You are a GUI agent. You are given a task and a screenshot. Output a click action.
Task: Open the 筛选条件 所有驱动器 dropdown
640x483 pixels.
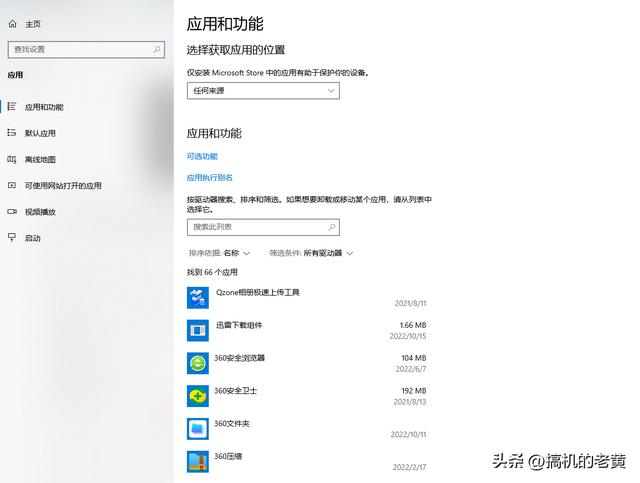coord(311,253)
